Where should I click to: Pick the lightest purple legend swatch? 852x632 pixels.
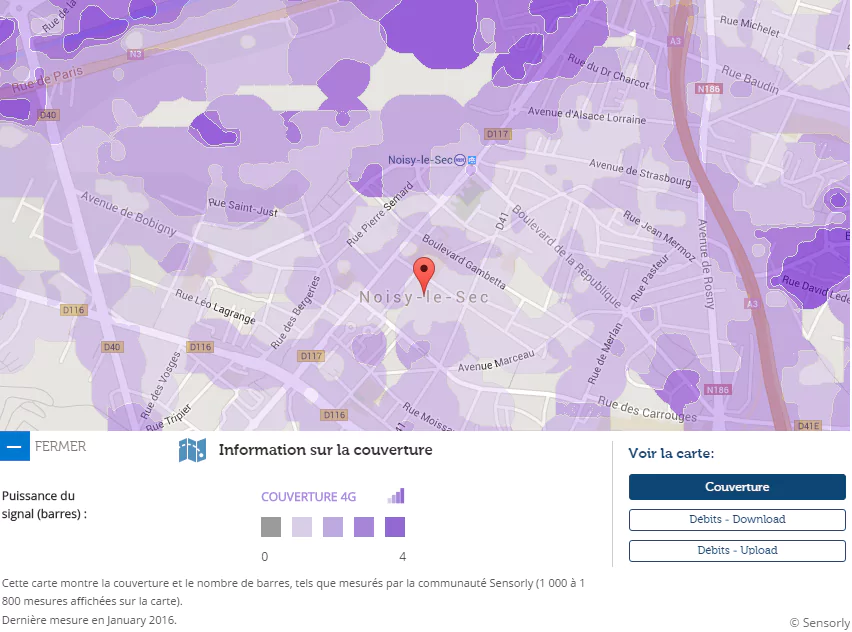(302, 527)
